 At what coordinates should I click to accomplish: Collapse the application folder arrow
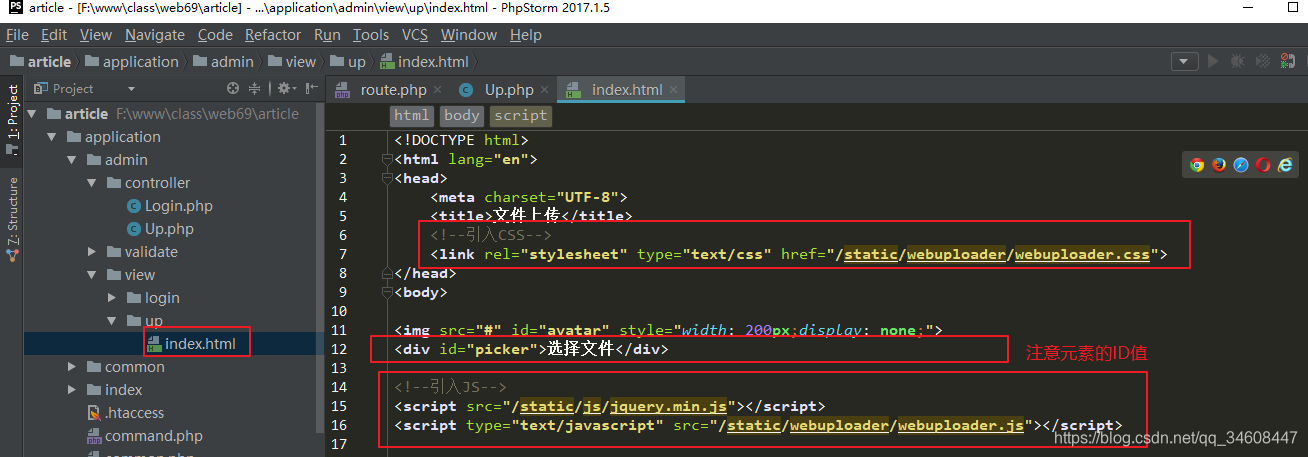(x=51, y=137)
